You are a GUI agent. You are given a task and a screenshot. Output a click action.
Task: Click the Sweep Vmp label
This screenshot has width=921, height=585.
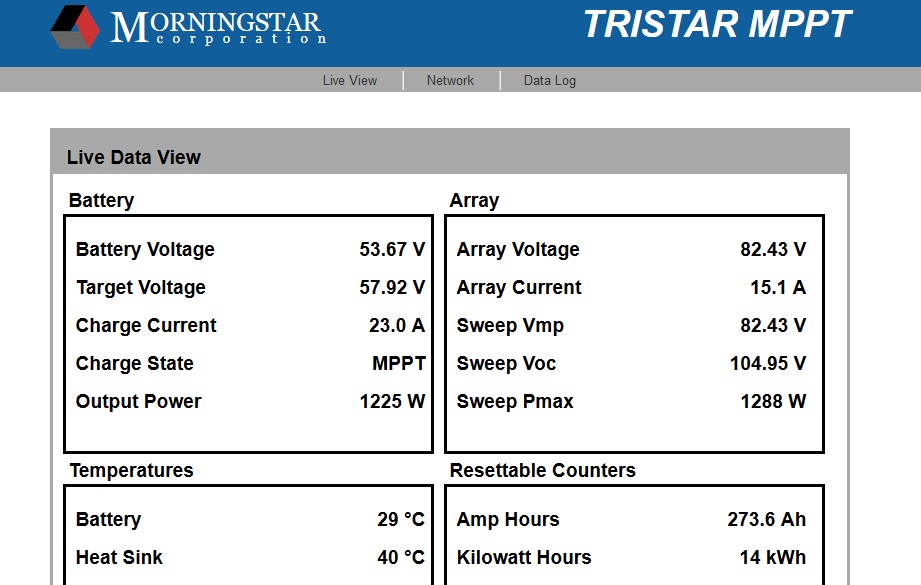(510, 326)
